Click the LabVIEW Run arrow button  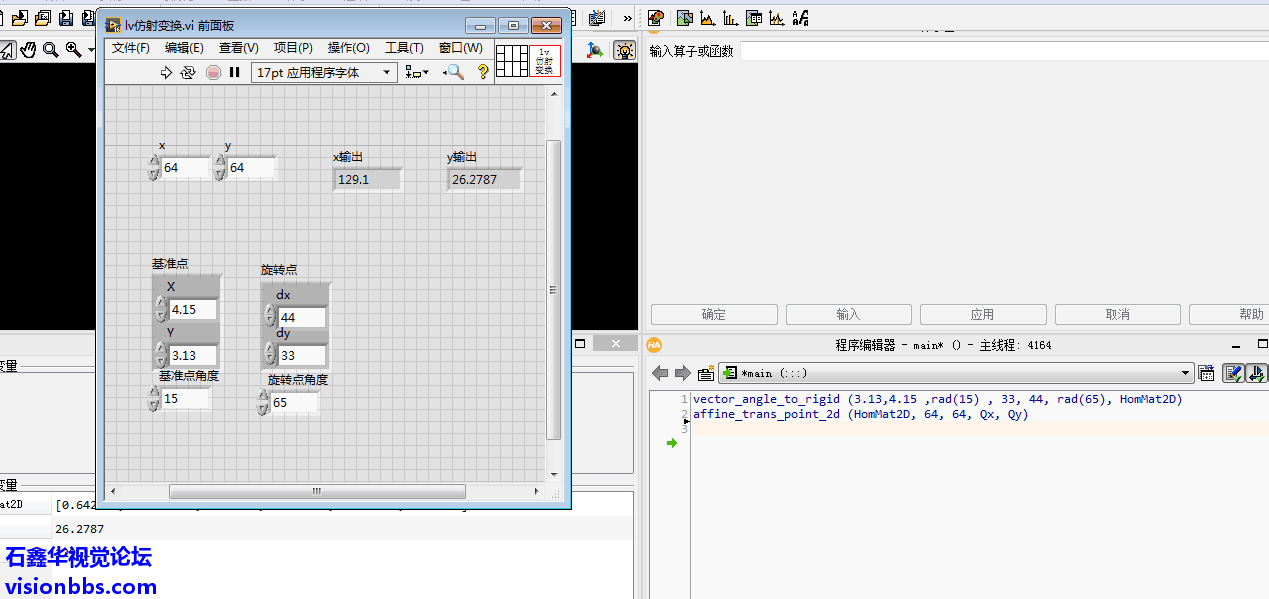tap(166, 72)
